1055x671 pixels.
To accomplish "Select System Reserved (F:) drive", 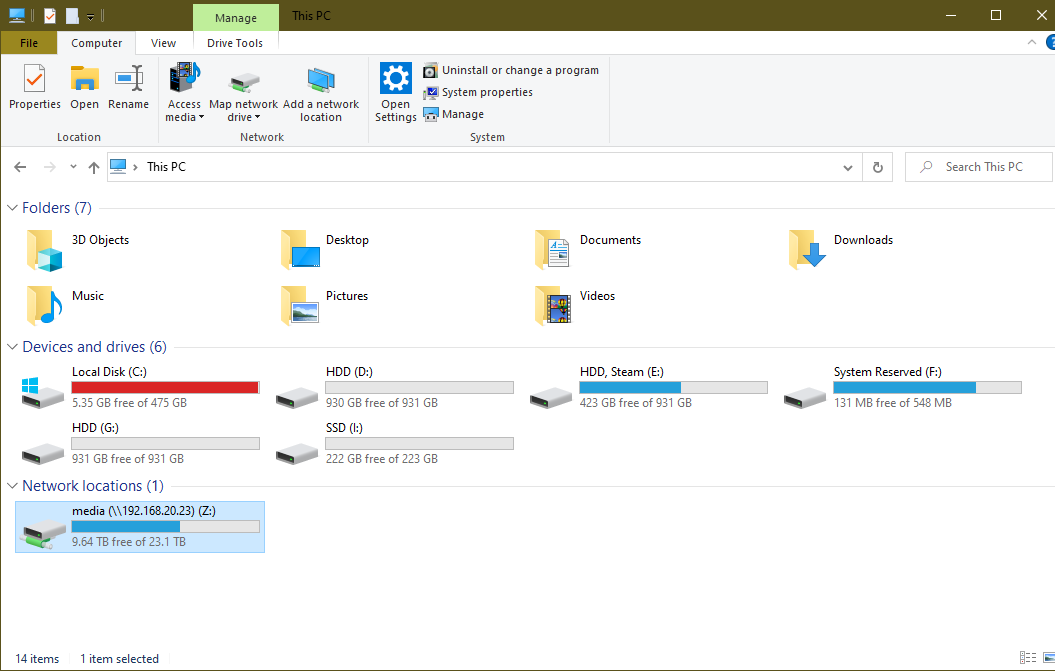I will (902, 387).
